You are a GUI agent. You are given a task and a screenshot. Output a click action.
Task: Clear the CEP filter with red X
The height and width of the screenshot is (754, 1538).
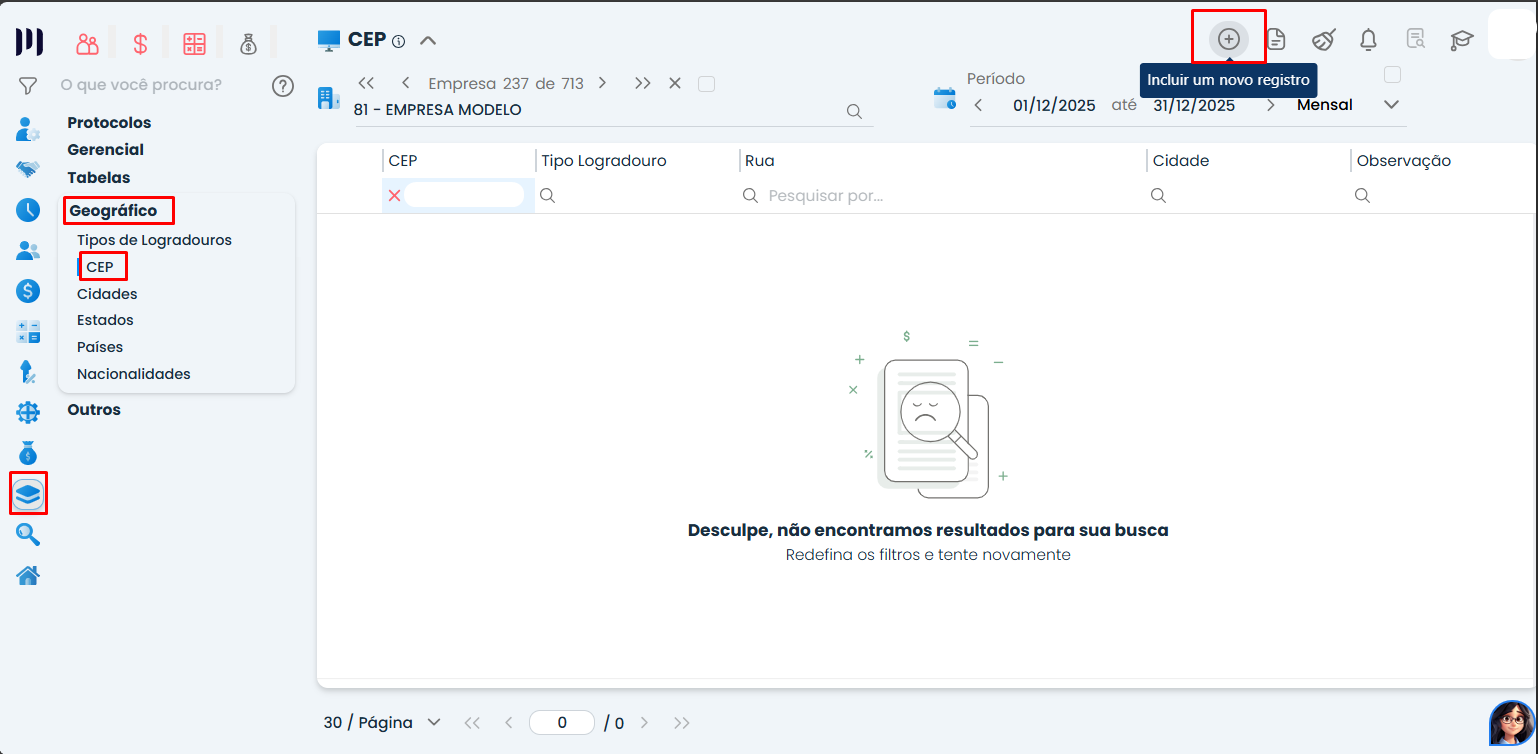point(394,196)
